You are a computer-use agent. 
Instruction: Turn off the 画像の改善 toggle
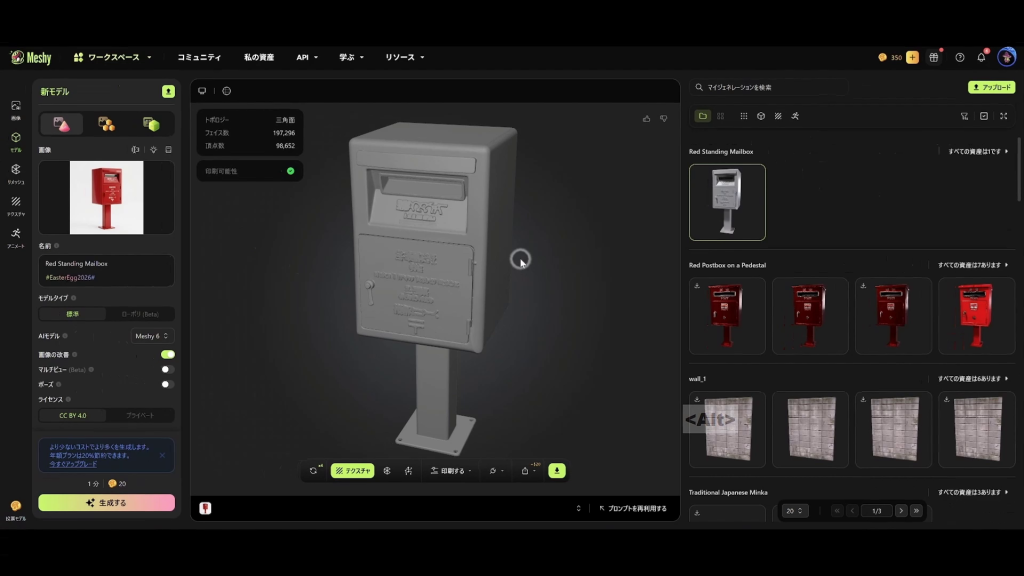click(168, 355)
